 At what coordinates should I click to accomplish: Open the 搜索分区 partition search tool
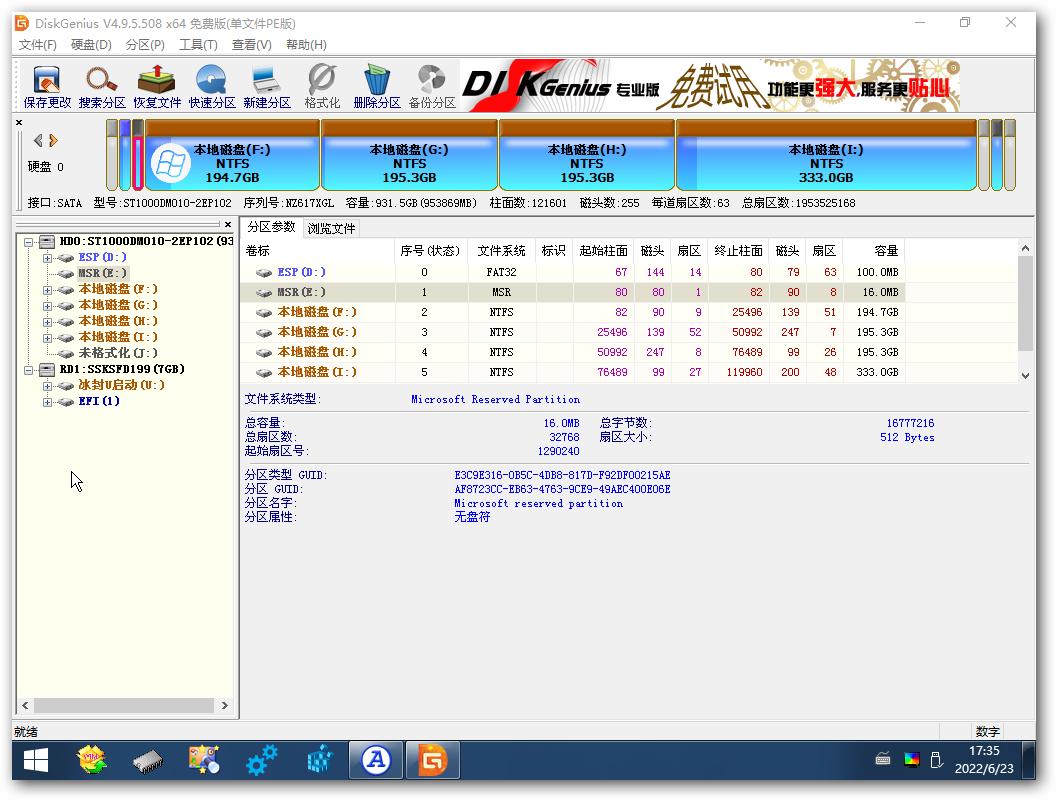(x=100, y=84)
